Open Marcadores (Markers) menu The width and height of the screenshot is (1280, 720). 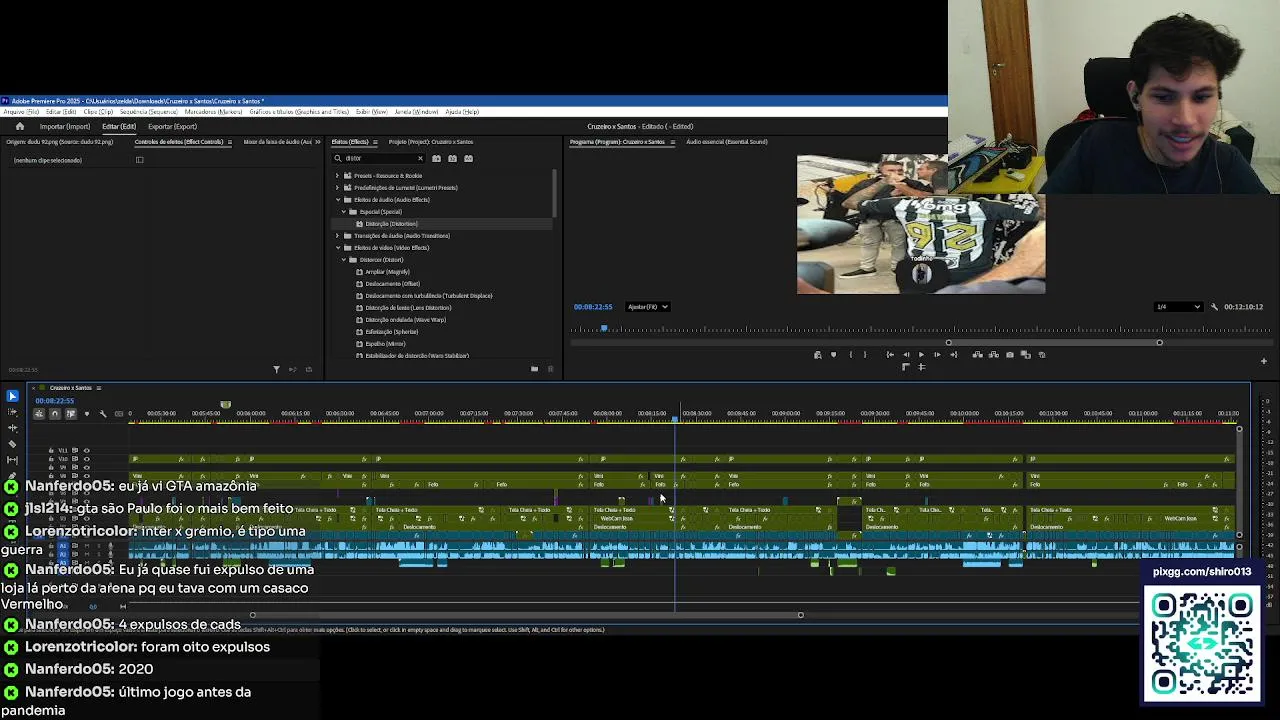tap(214, 112)
